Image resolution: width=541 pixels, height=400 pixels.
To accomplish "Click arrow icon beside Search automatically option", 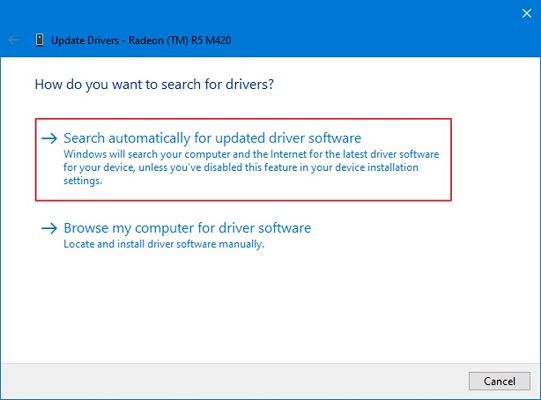I will 49,139.
